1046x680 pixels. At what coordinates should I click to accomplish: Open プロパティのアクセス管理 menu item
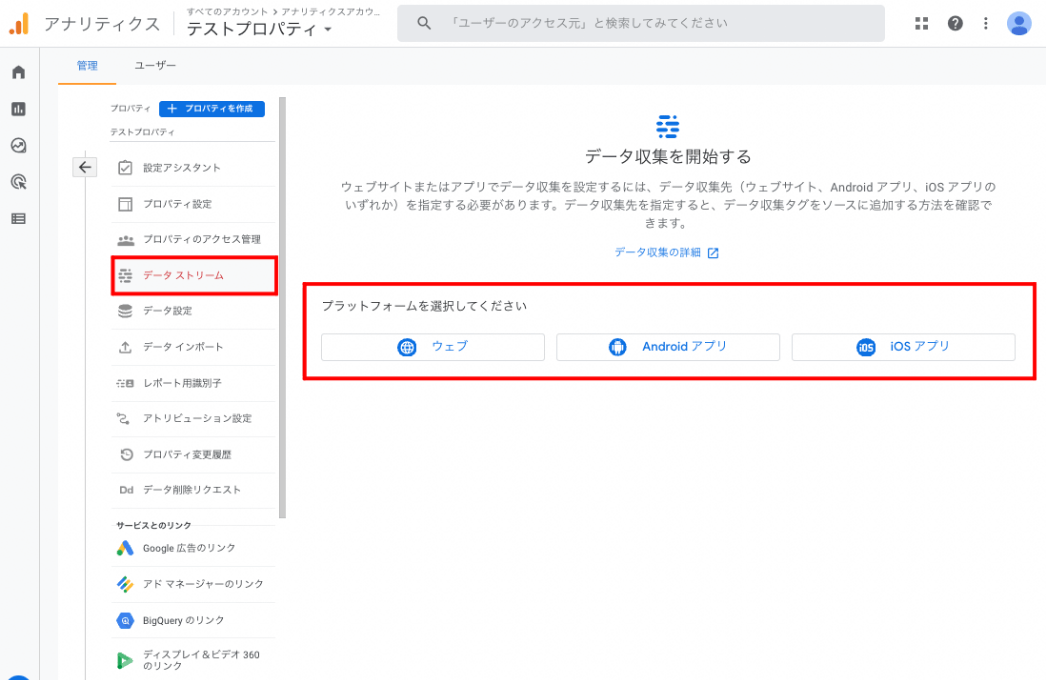point(193,240)
